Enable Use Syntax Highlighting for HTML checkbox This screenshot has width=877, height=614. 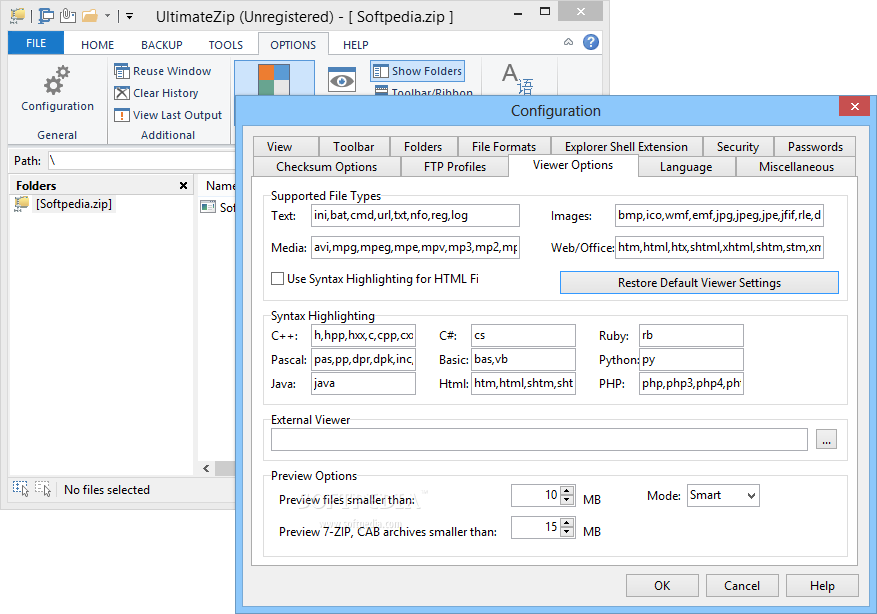277,278
